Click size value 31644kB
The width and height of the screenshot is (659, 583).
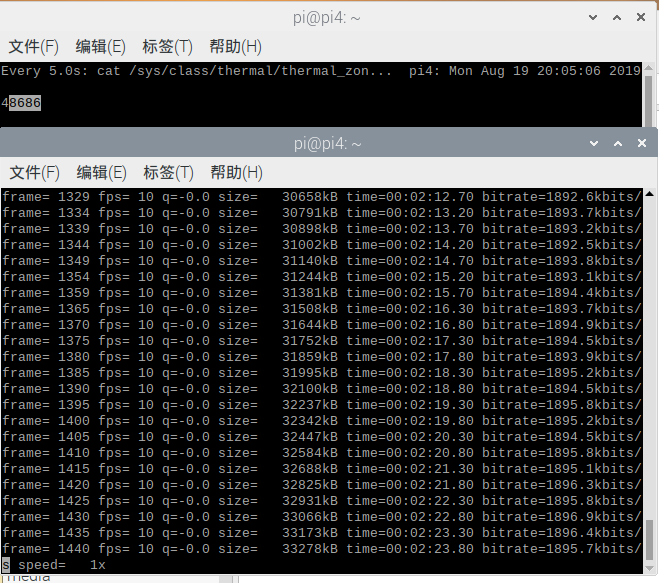pos(310,324)
